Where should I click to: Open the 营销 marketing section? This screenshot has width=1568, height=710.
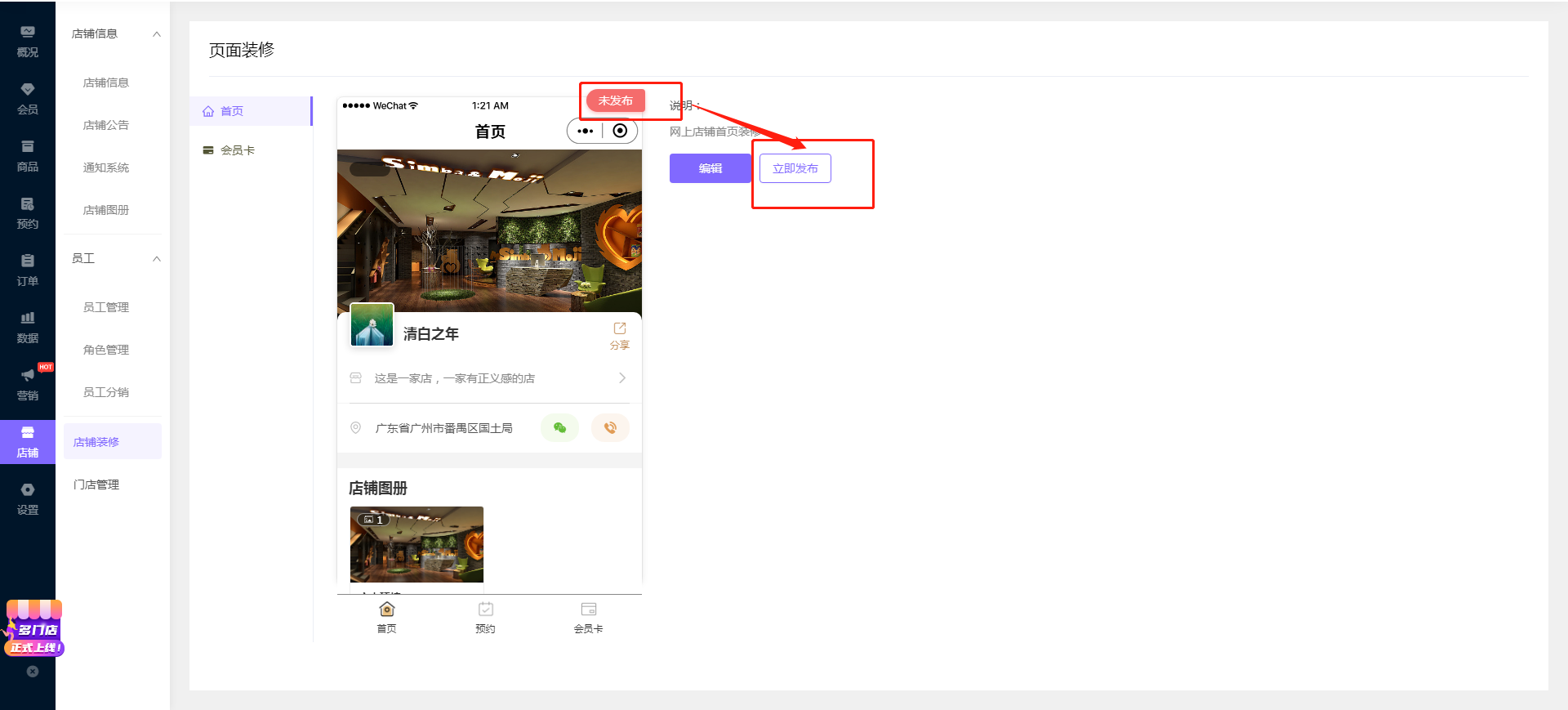[x=28, y=384]
